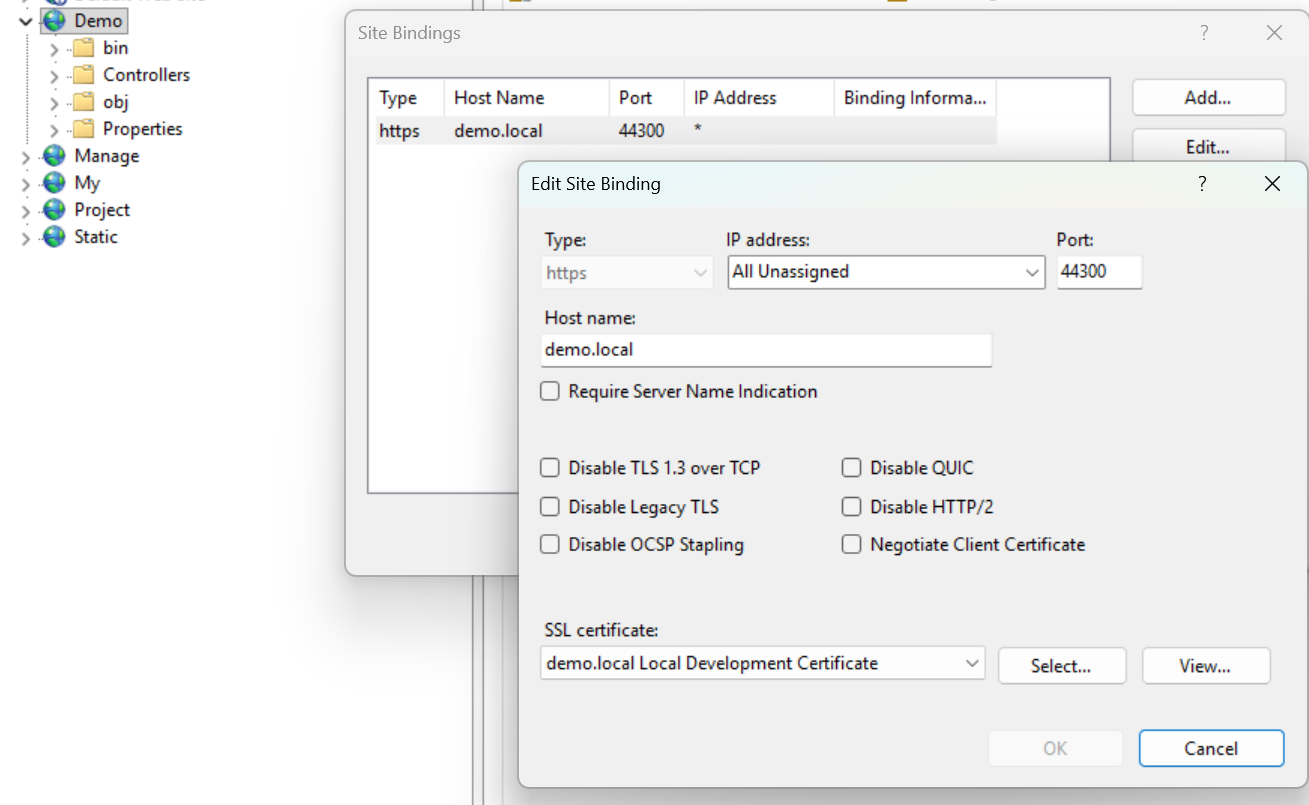Click inside the Host name field
The height and width of the screenshot is (805, 1309).
766,350
